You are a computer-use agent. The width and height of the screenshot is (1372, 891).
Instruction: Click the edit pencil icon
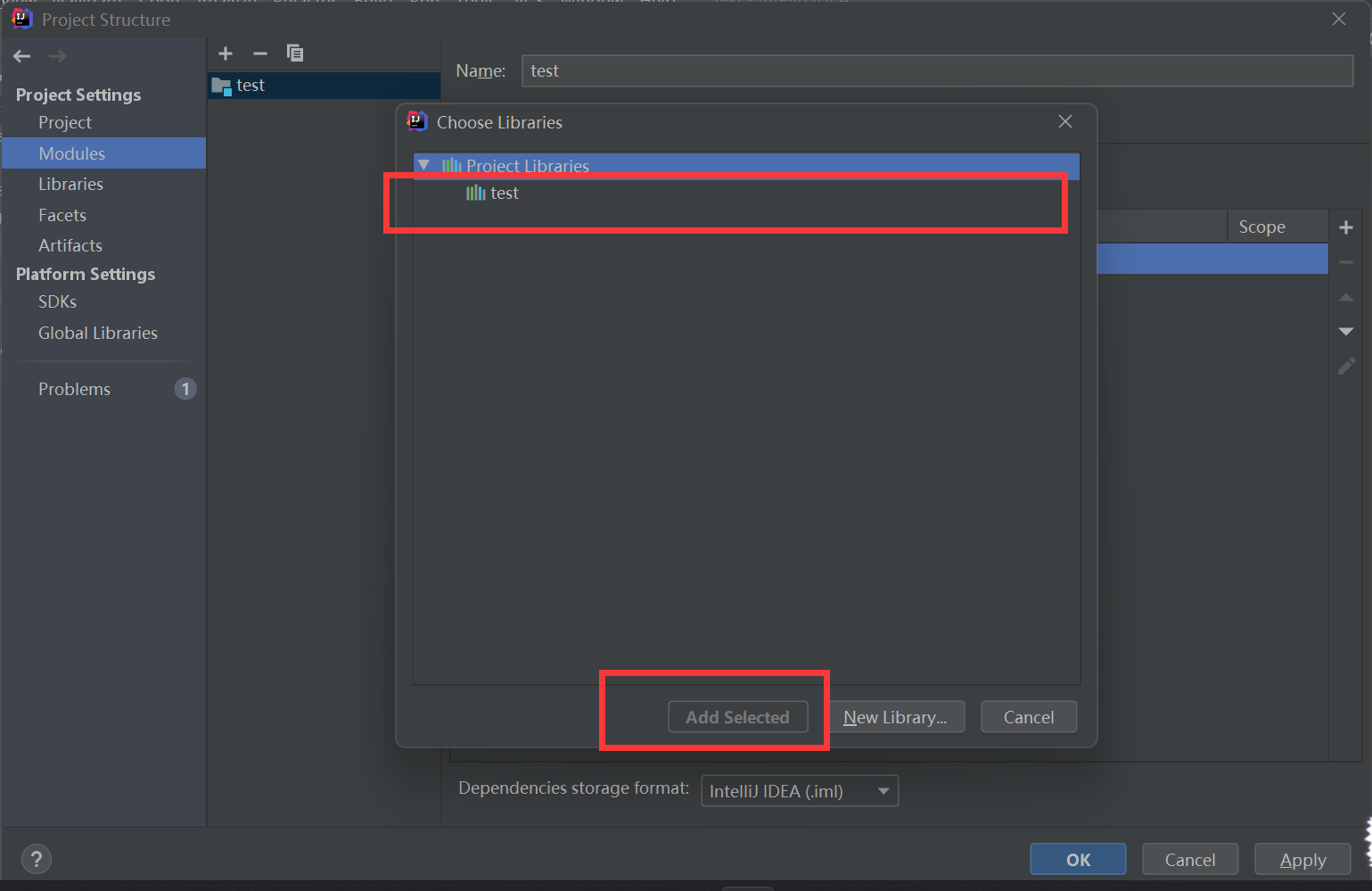(1346, 366)
